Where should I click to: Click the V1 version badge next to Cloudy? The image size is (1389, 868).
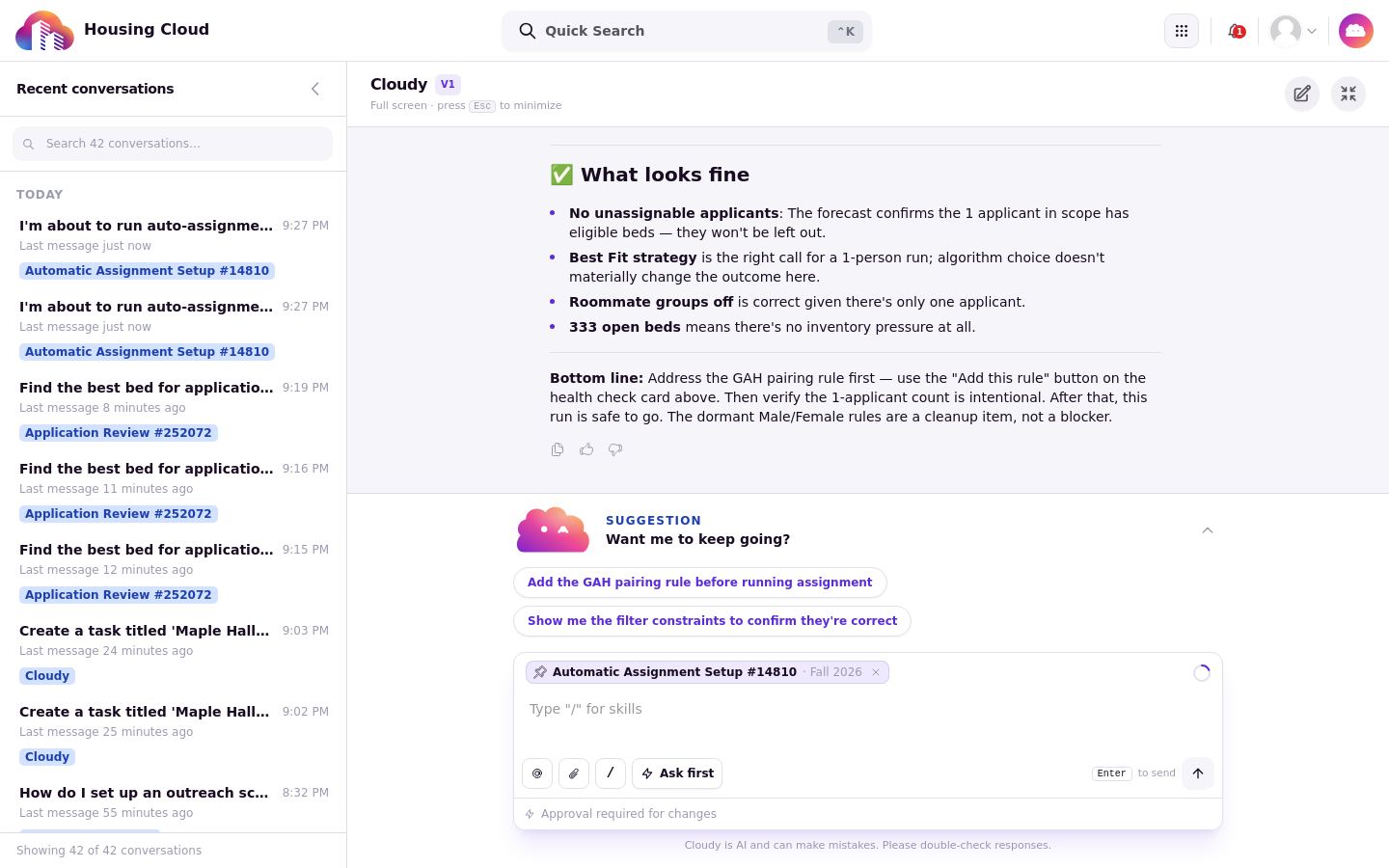(448, 85)
